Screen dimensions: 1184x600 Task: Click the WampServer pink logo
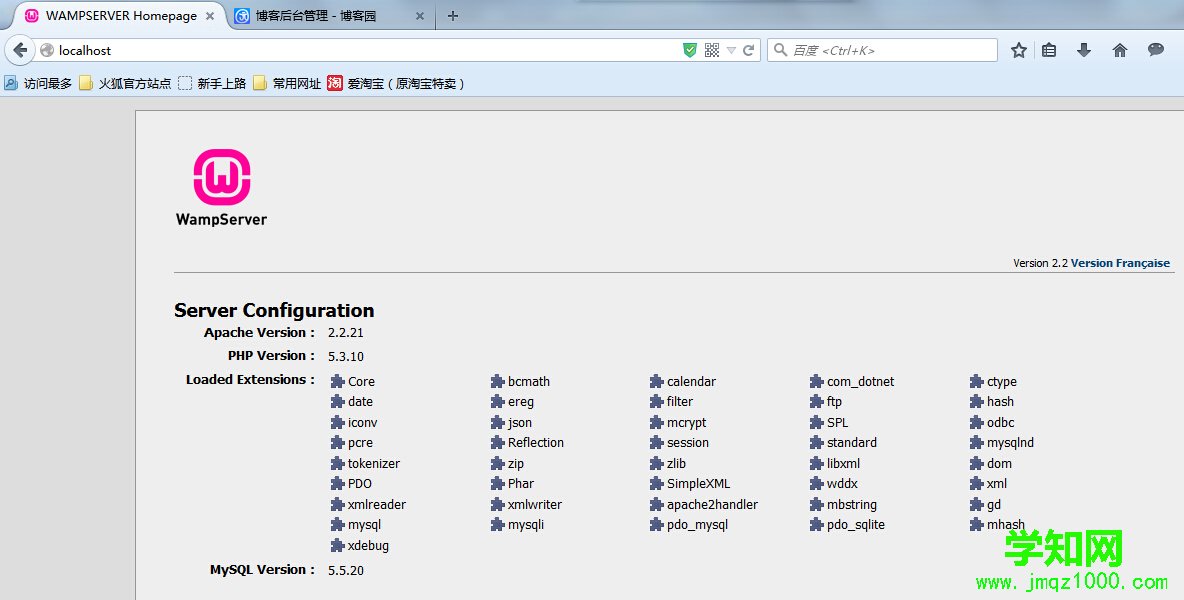(x=221, y=177)
